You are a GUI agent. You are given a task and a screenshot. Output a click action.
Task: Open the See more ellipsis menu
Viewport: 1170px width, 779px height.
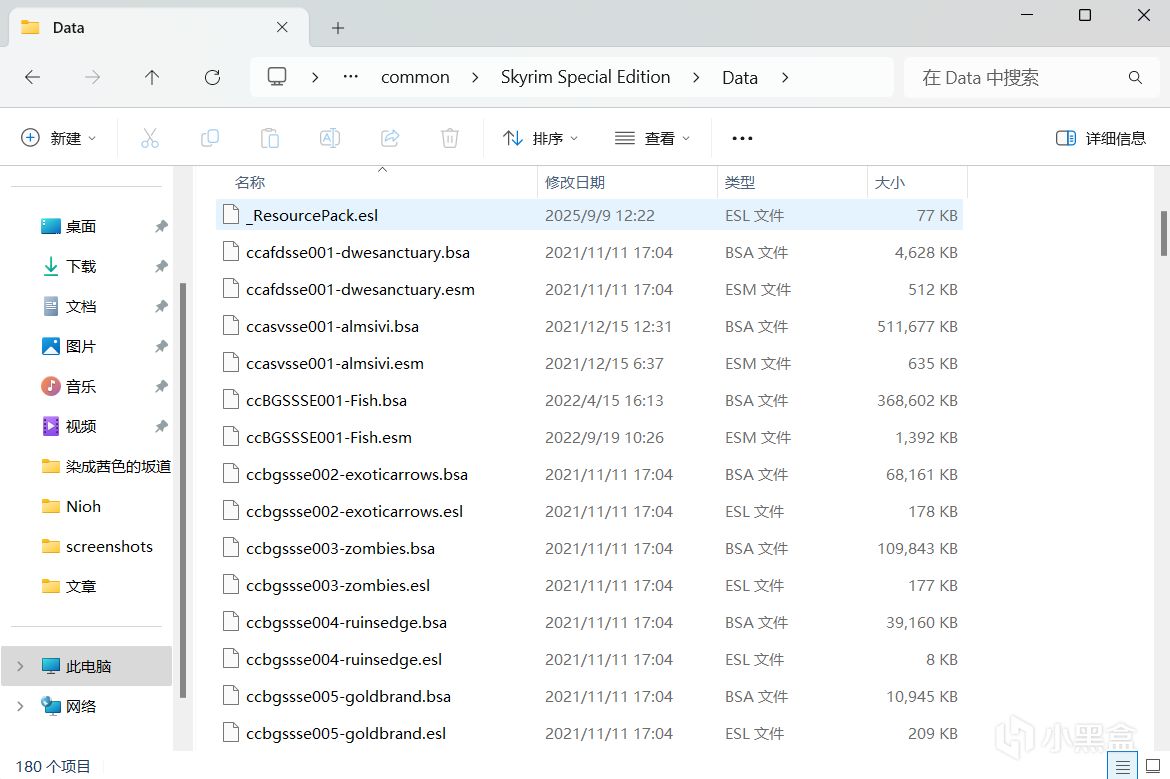tap(742, 138)
